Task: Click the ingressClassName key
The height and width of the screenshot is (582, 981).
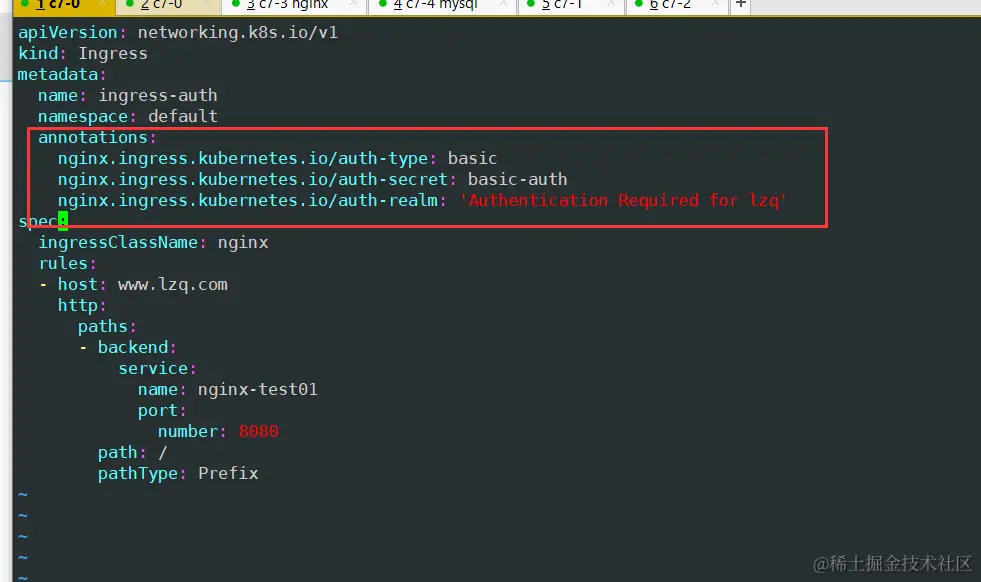Action: pos(118,243)
